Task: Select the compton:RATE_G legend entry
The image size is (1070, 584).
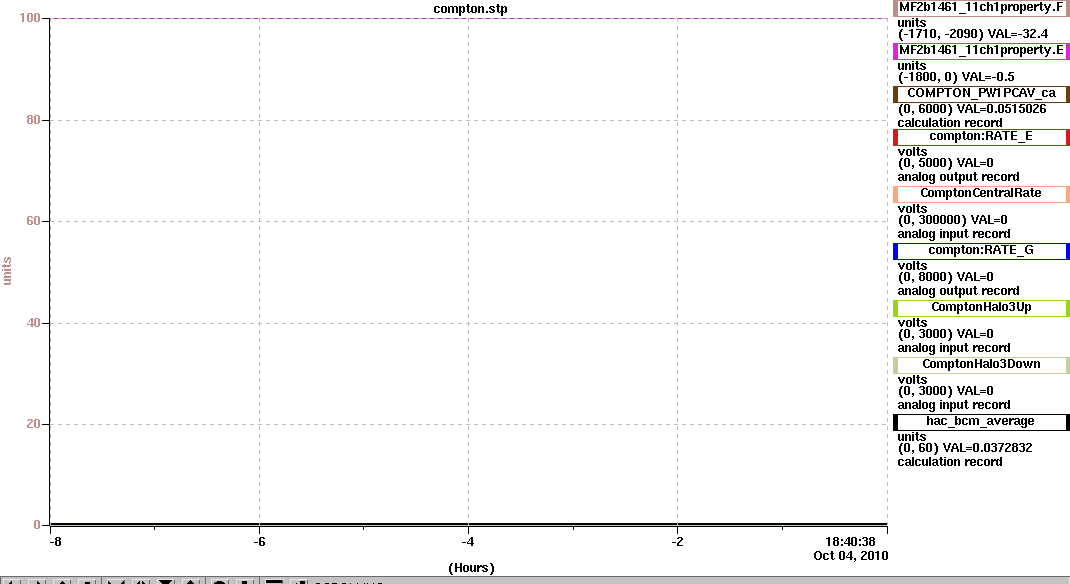Action: click(x=981, y=251)
